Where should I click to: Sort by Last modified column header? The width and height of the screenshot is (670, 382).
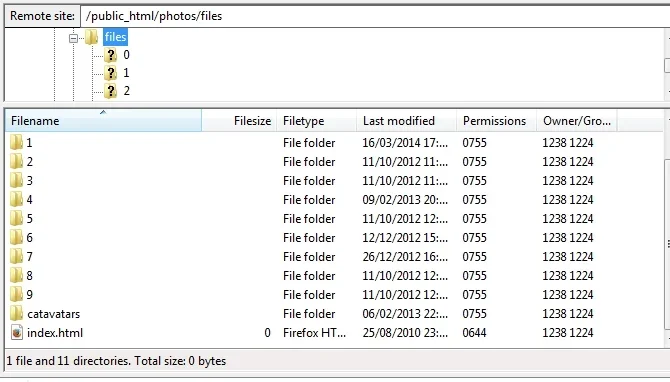[x=406, y=120]
